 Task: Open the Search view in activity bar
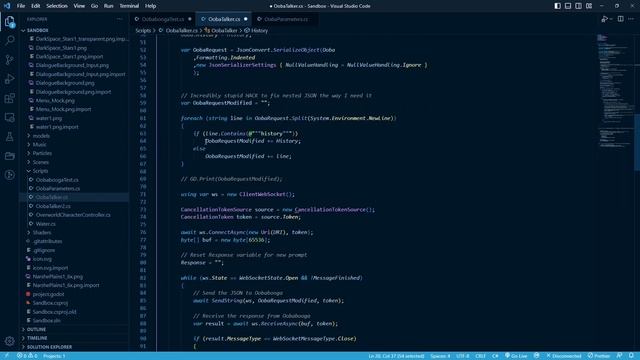(x=10, y=40)
